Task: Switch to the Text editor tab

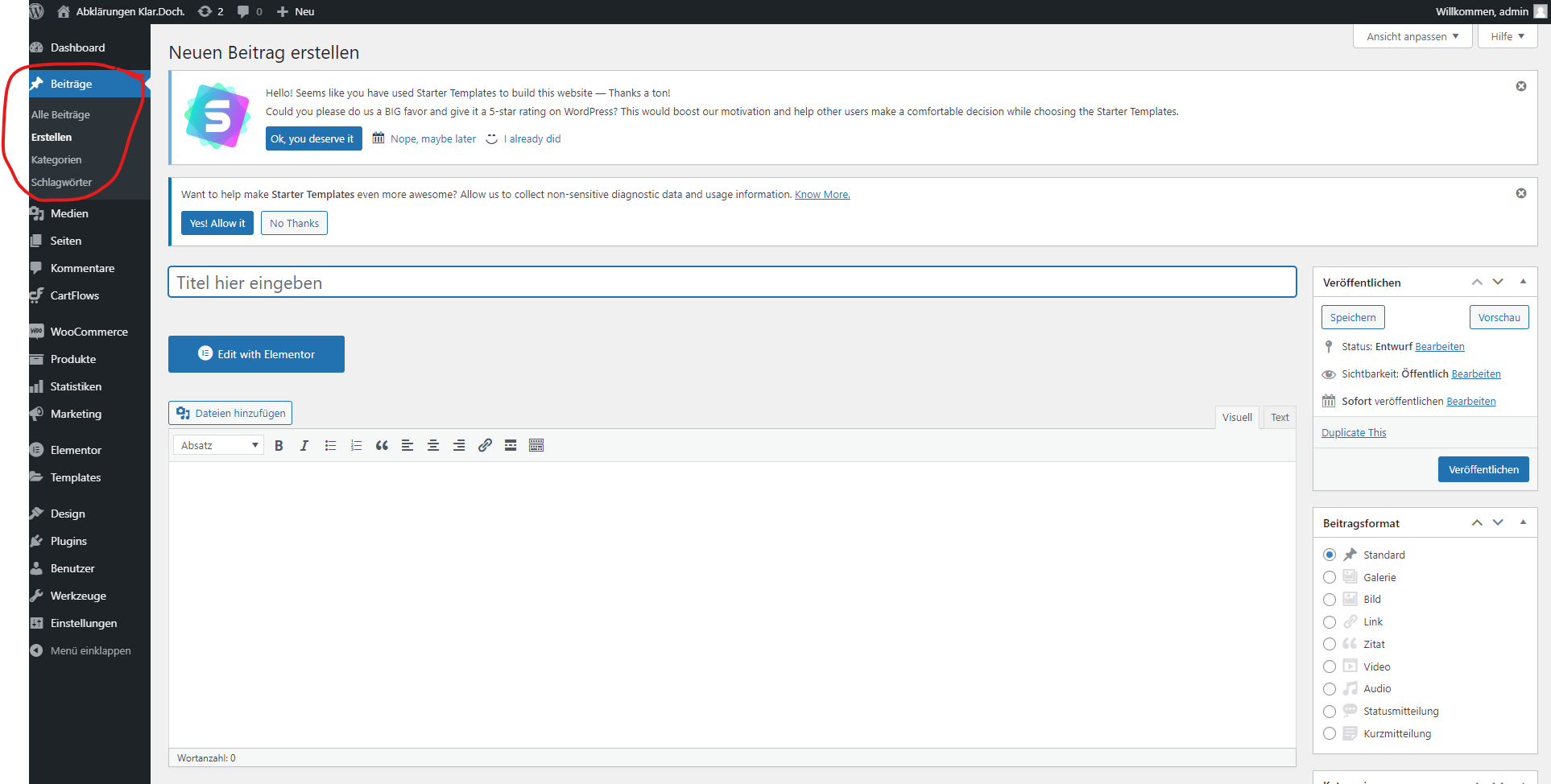Action: [1280, 417]
